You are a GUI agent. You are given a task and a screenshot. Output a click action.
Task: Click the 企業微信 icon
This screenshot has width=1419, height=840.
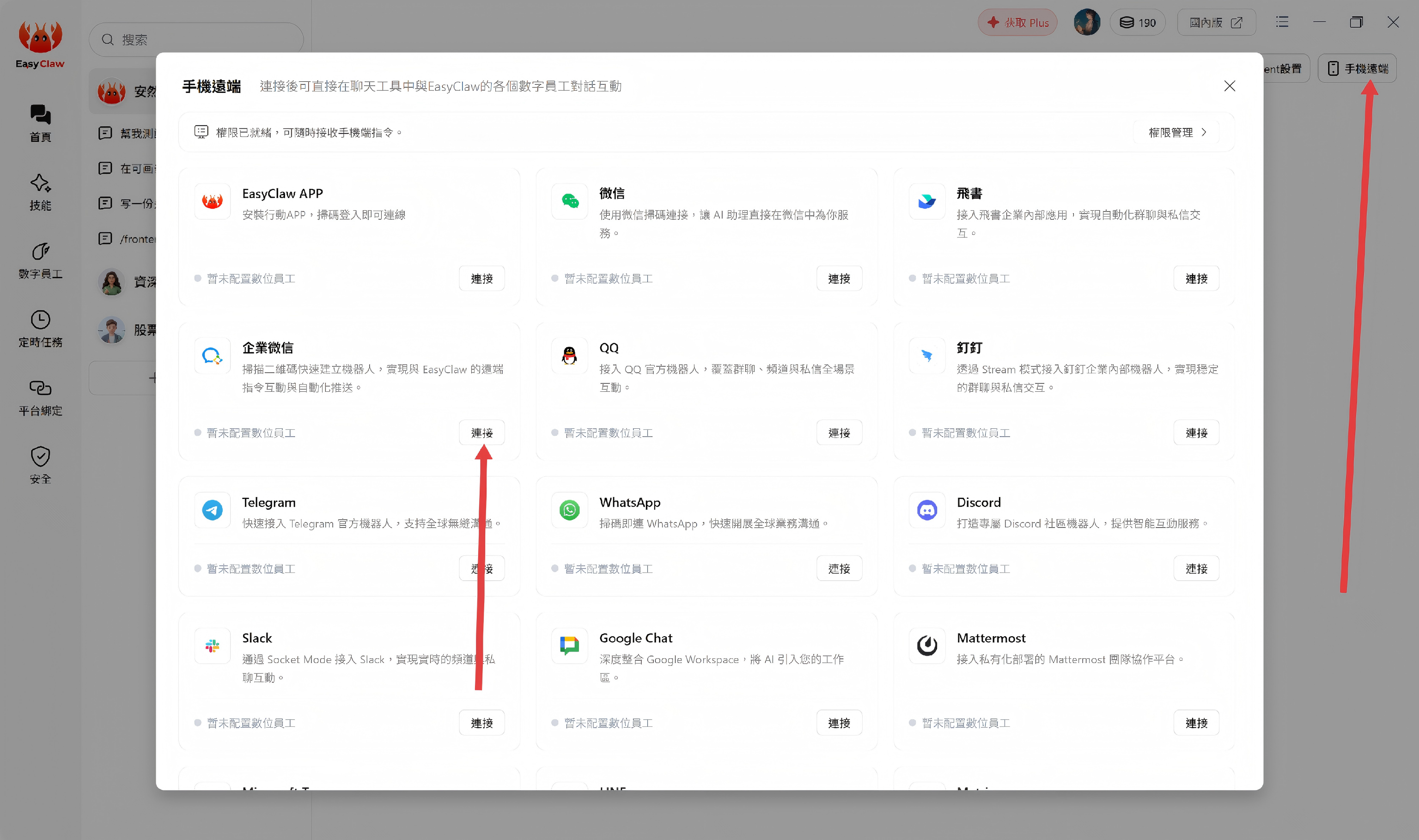(x=212, y=355)
